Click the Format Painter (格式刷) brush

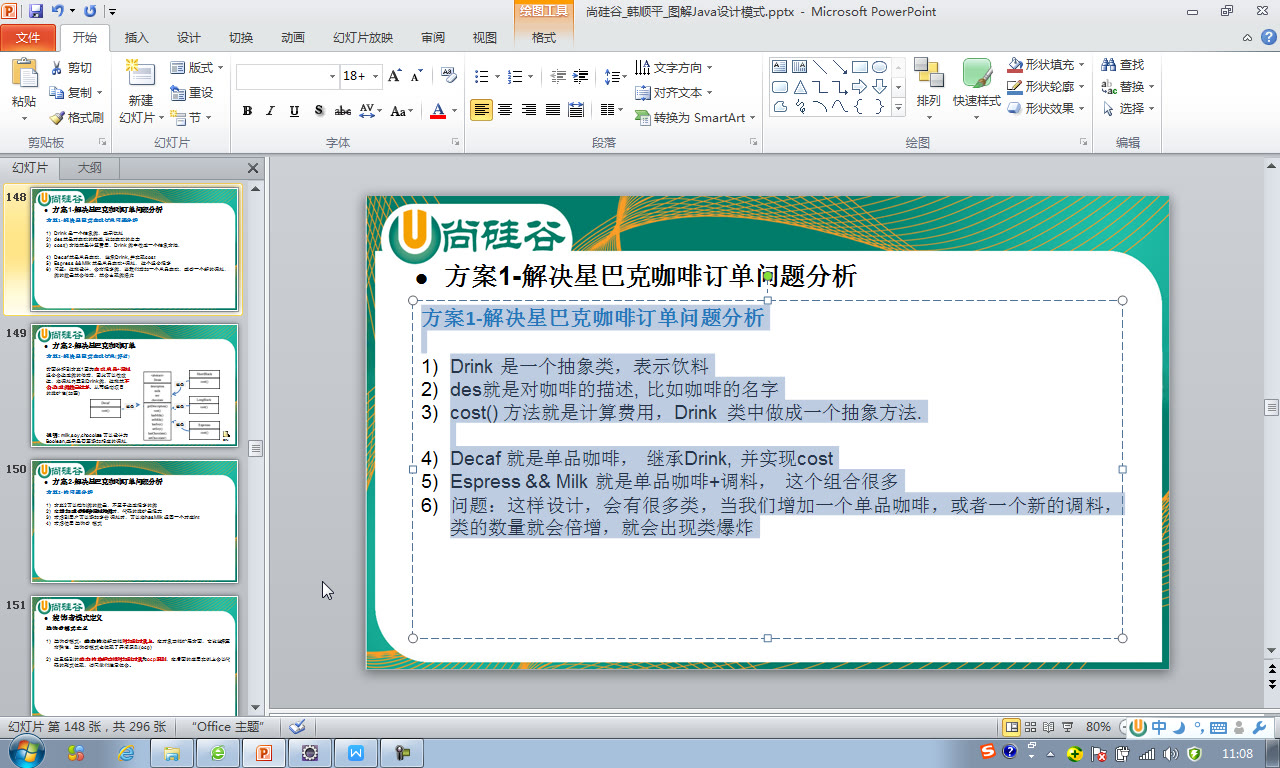56,117
